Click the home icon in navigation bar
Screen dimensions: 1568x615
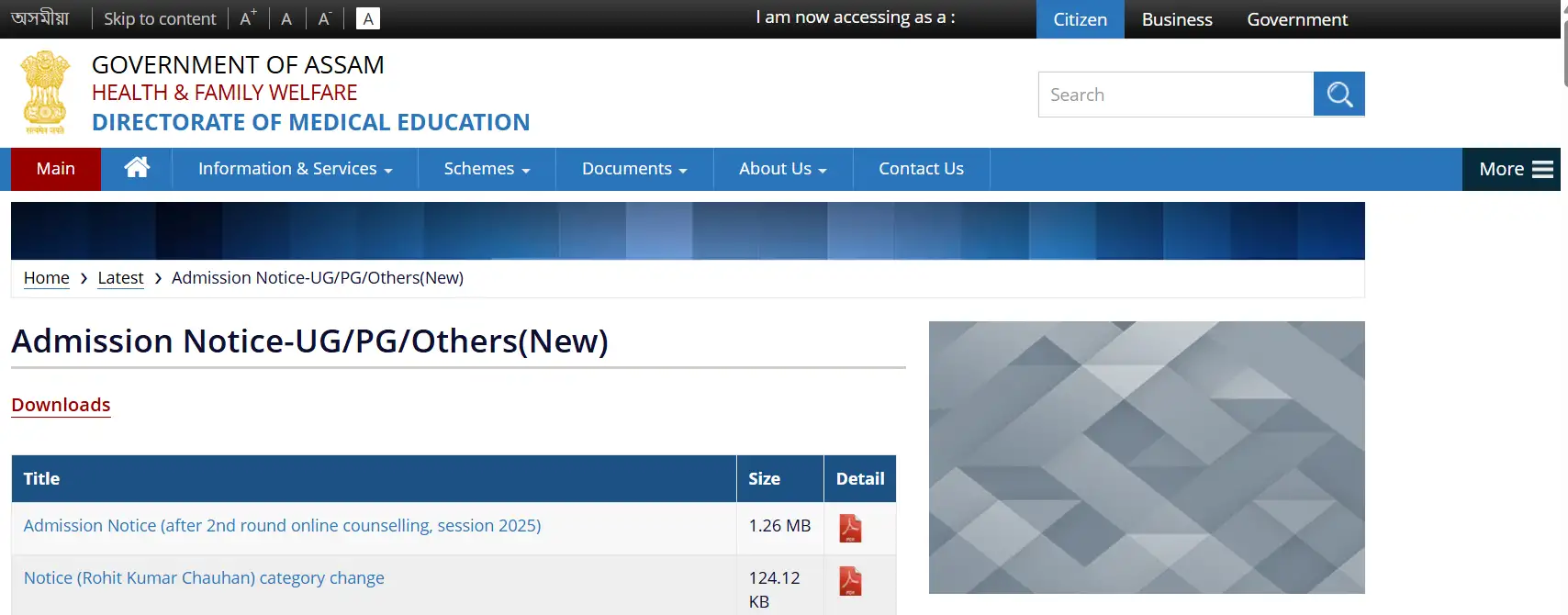click(137, 168)
